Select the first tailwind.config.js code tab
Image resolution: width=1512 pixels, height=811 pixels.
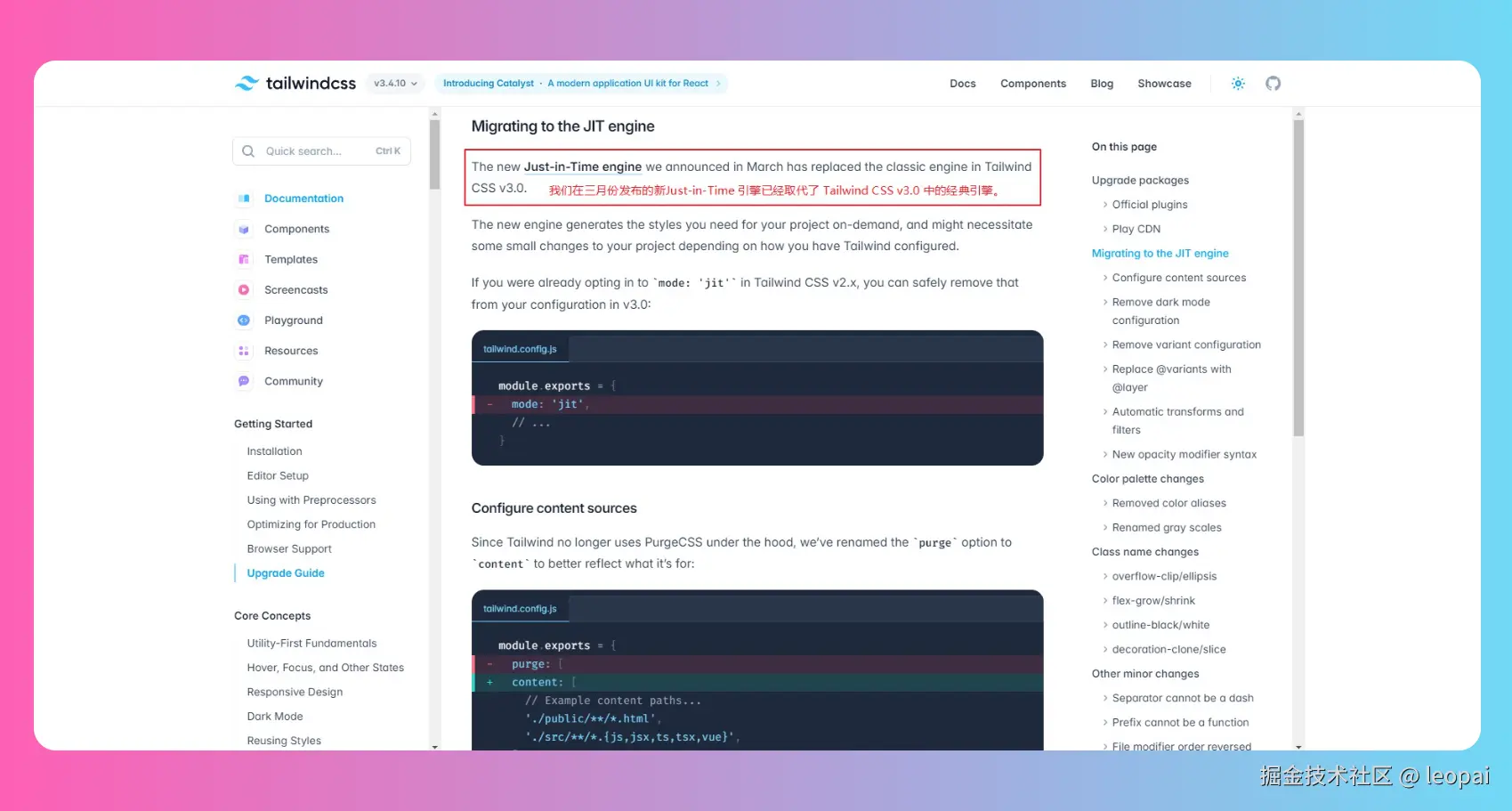tap(520, 349)
